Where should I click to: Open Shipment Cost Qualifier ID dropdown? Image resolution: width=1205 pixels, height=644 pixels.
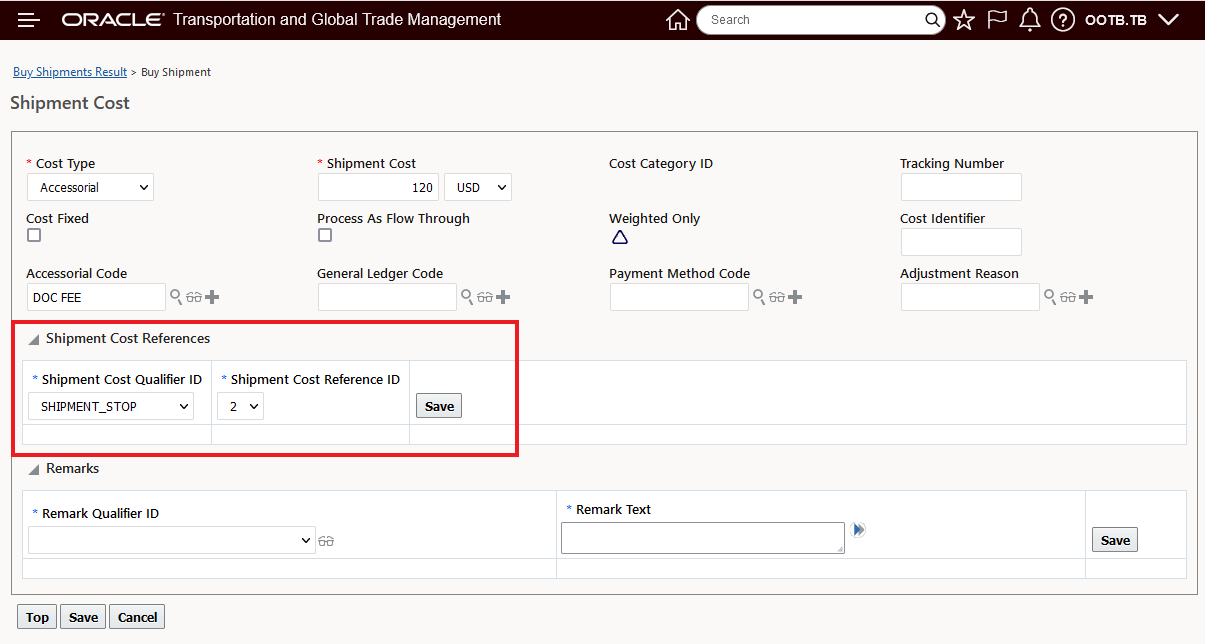click(110, 406)
